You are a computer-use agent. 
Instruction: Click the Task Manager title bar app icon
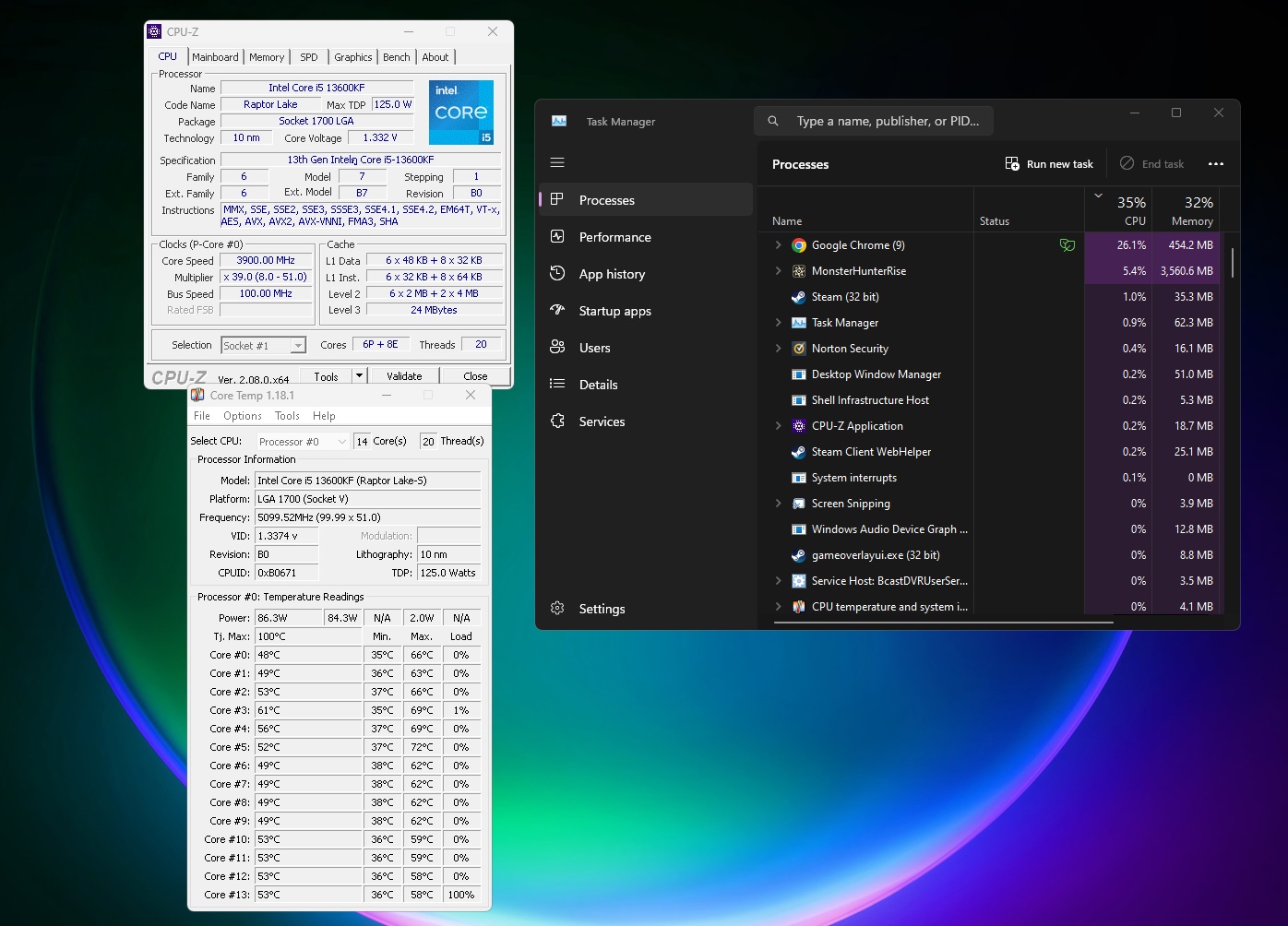point(559,121)
